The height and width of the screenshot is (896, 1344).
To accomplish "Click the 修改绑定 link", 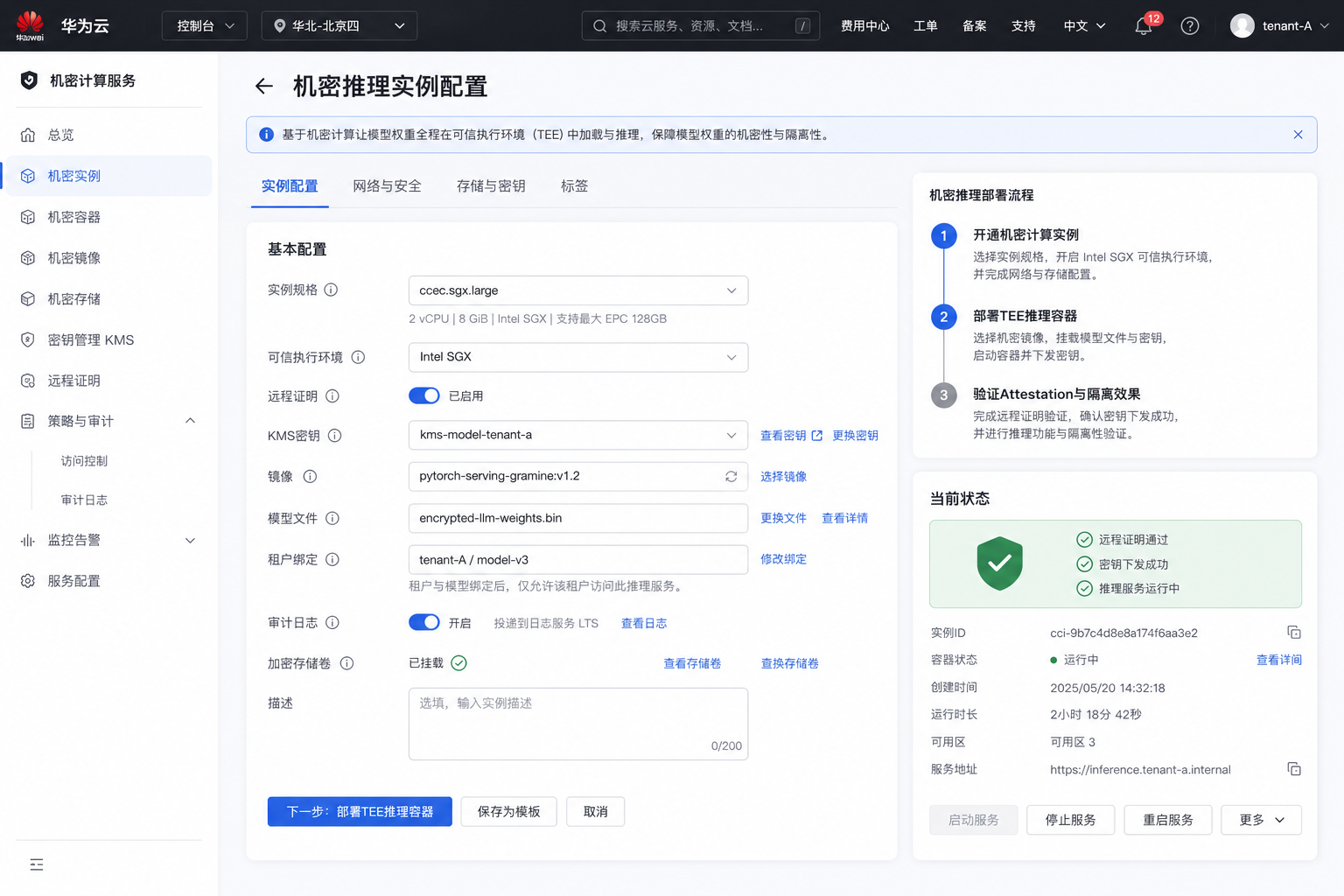I will pyautogui.click(x=783, y=559).
